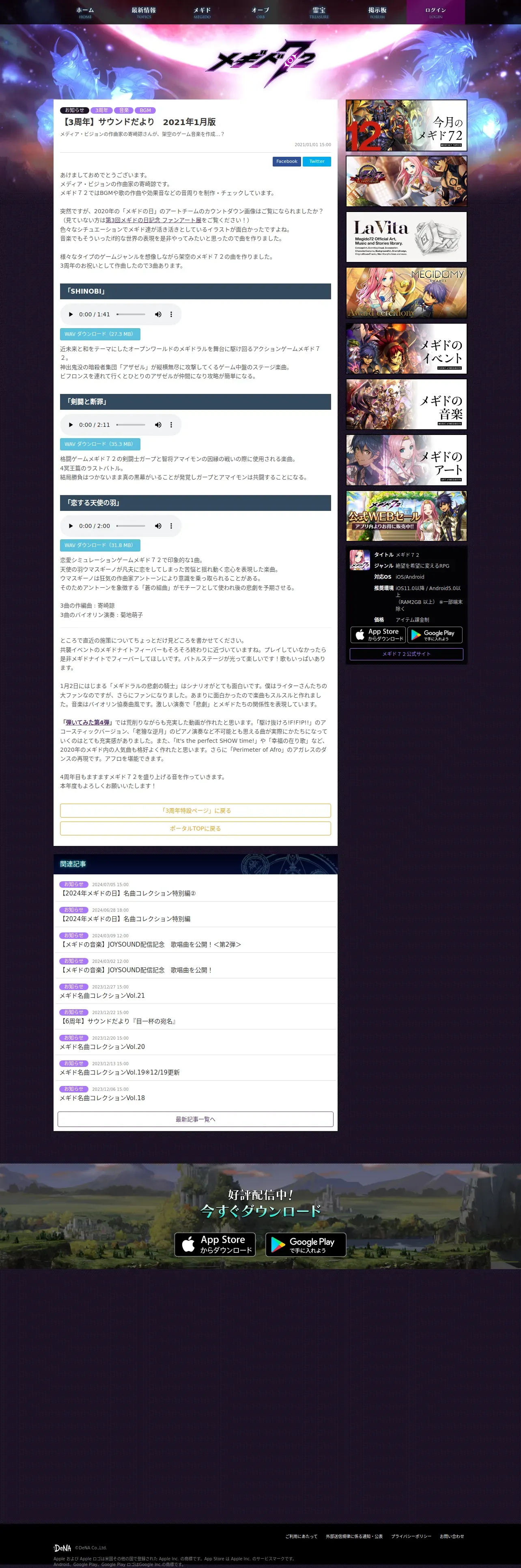This screenshot has height=1568, width=521.
Task: Open the anniversary character banner below 今月のメギド72
Action: pos(406,181)
